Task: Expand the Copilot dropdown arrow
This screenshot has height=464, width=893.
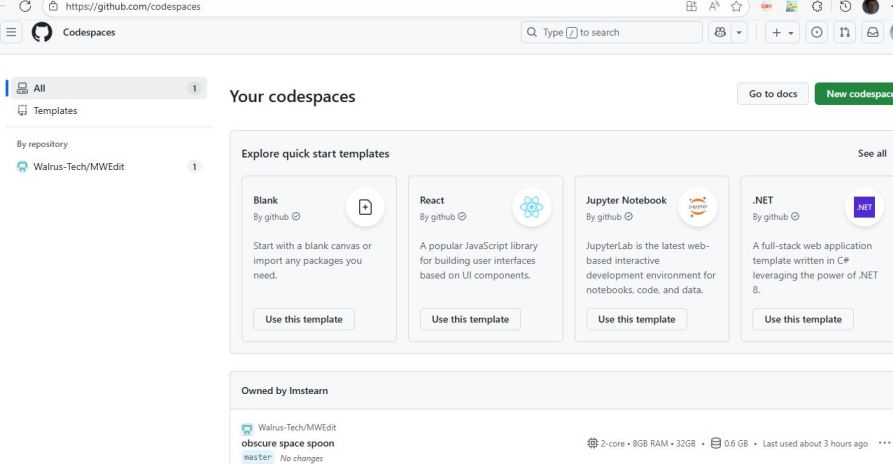Action: (x=741, y=32)
